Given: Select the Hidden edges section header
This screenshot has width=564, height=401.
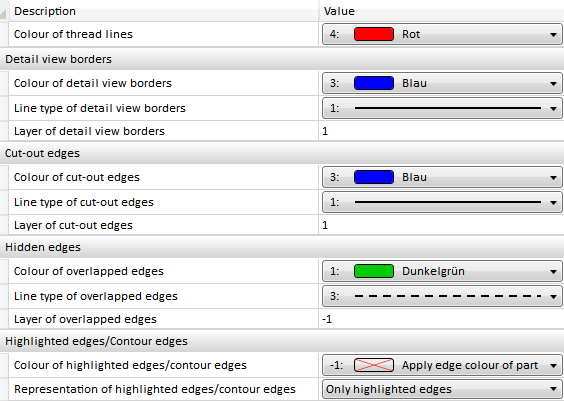Looking at the screenshot, I should [282, 247].
